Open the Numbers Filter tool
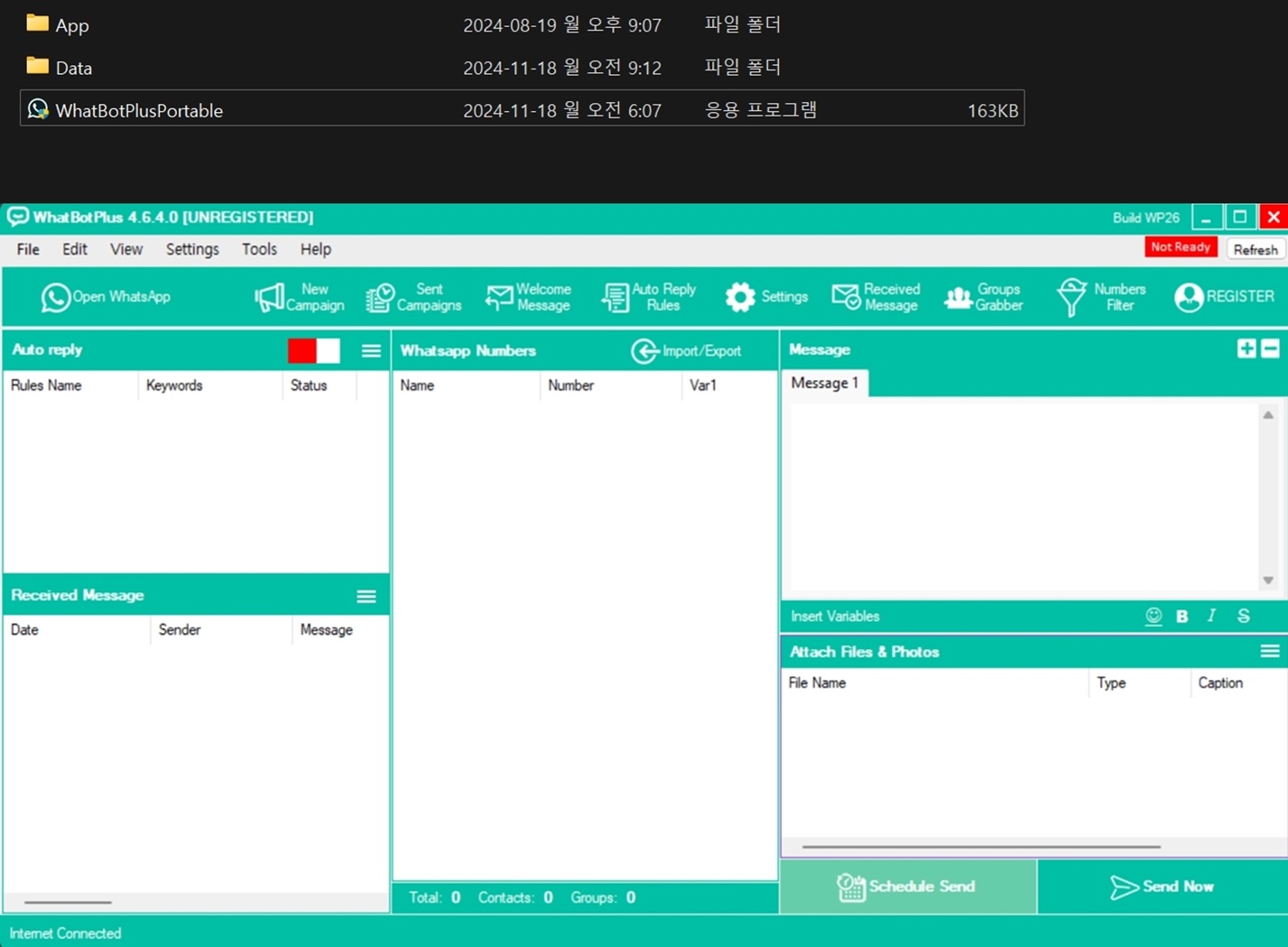The image size is (1288, 947). click(1101, 297)
